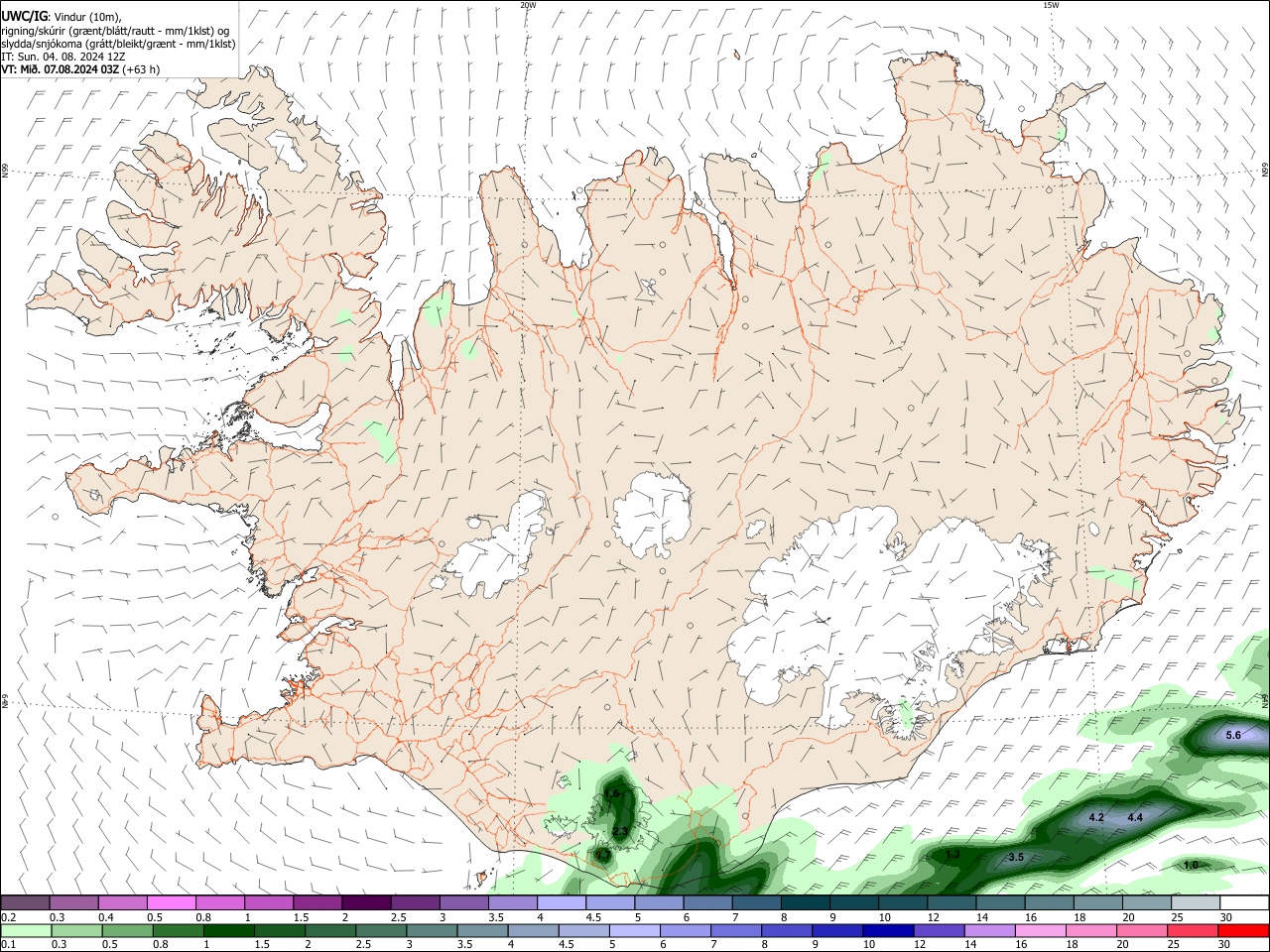This screenshot has width=1270, height=952.
Task: Click the dark teal 8 swatch in the sleet/snow legend
Action: pyautogui.click(x=804, y=902)
